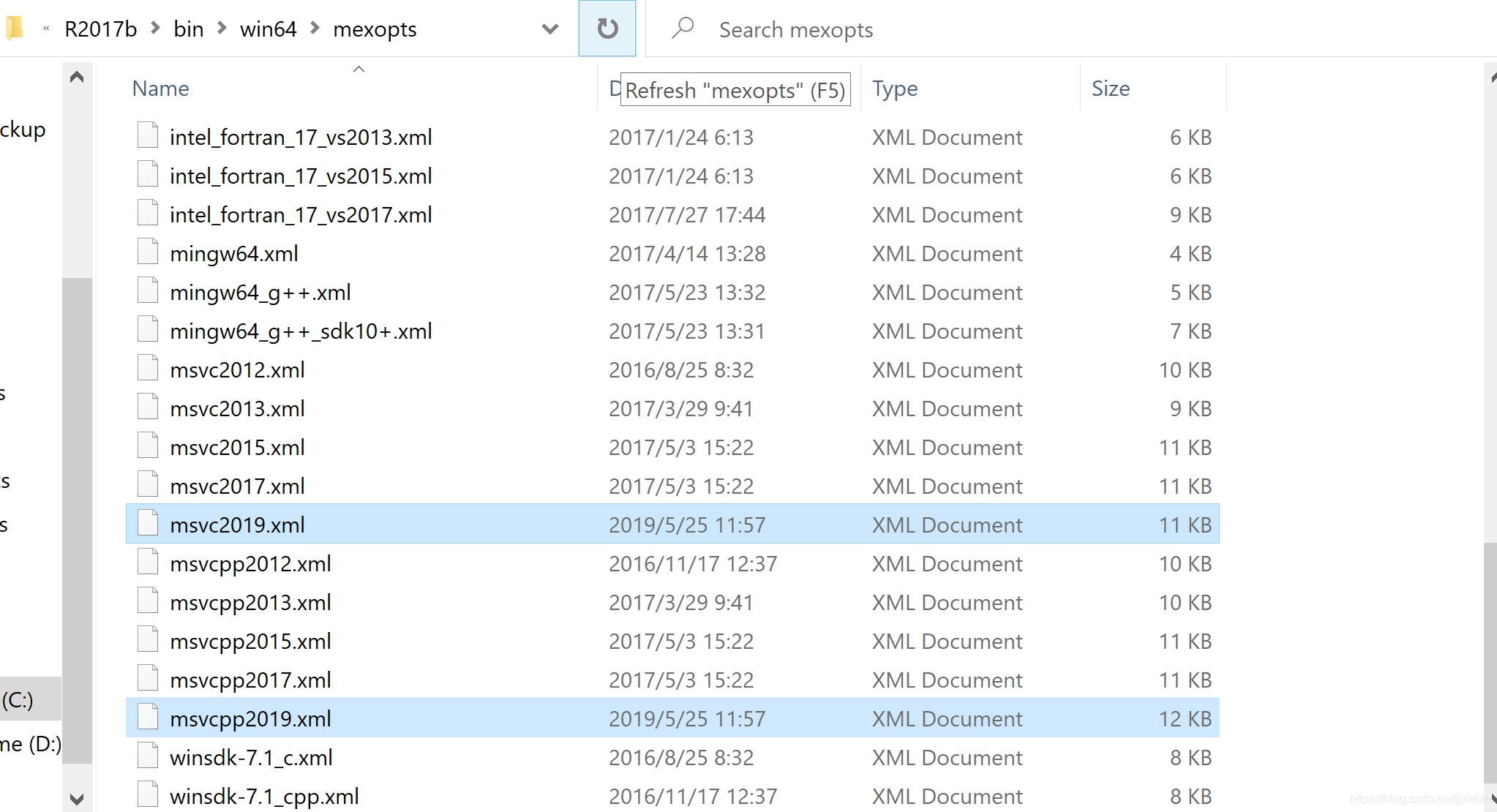The height and width of the screenshot is (812, 1497).
Task: Open intel_fortran_17_vs2017.xml via its file icon
Action: pyautogui.click(x=147, y=212)
